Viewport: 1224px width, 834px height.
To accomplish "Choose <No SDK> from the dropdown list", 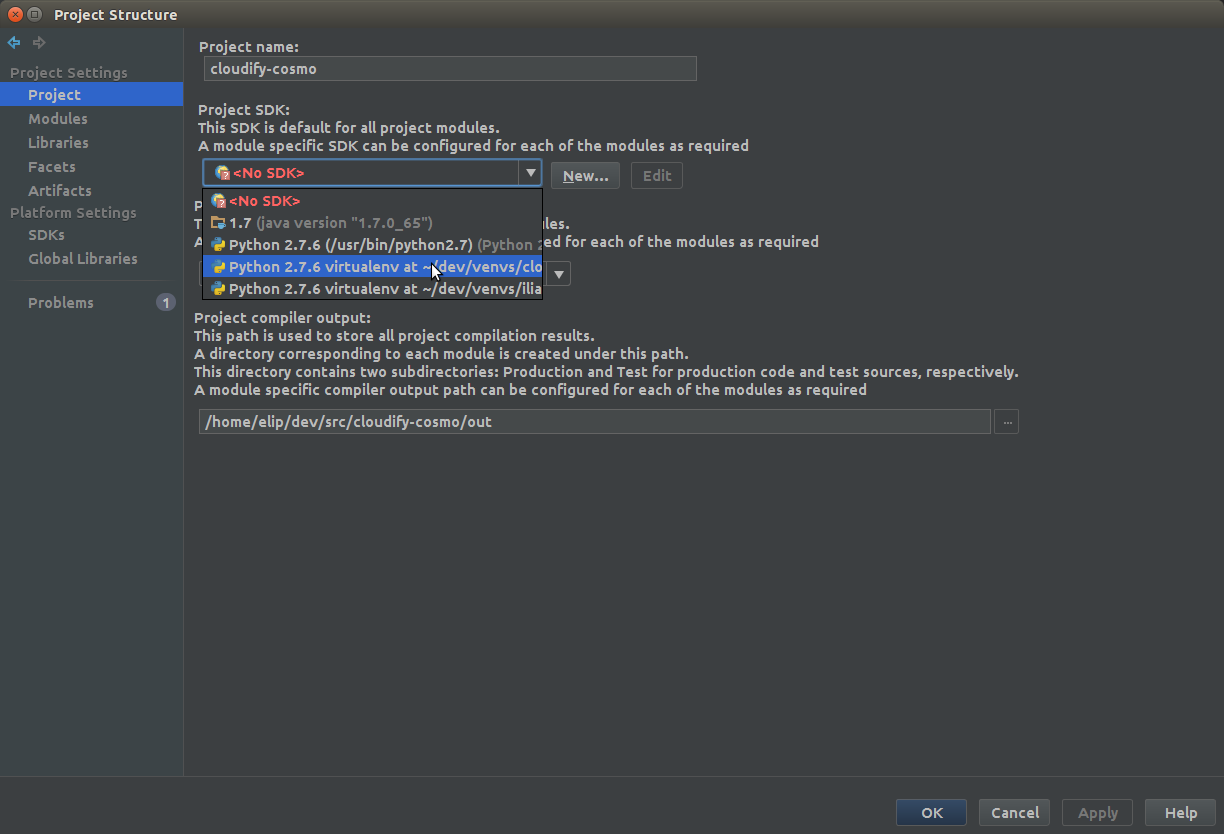I will coord(372,201).
